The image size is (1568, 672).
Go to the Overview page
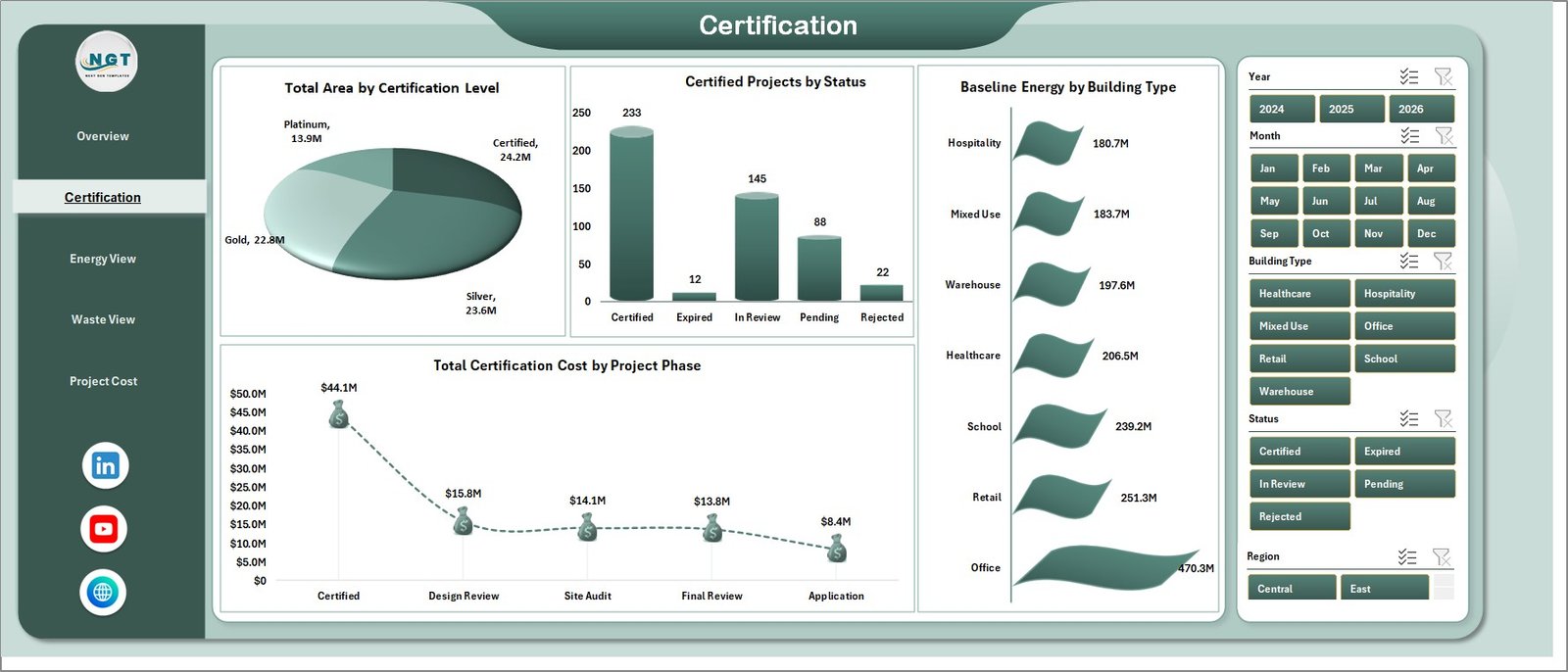pyautogui.click(x=103, y=136)
